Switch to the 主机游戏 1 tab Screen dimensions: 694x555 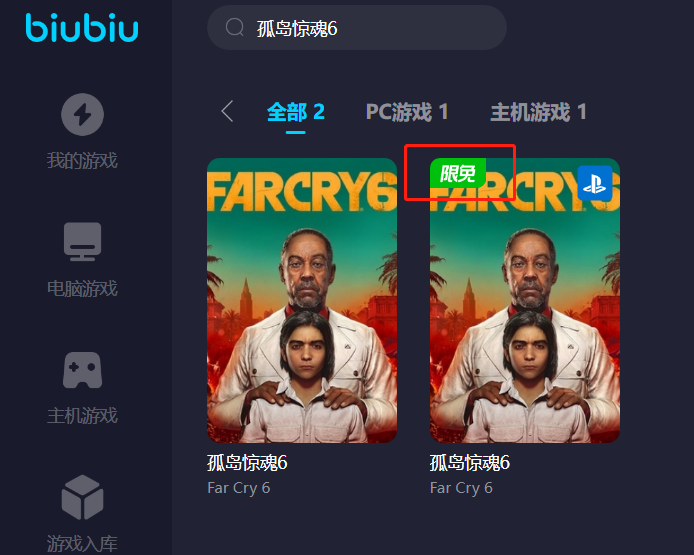(538, 112)
